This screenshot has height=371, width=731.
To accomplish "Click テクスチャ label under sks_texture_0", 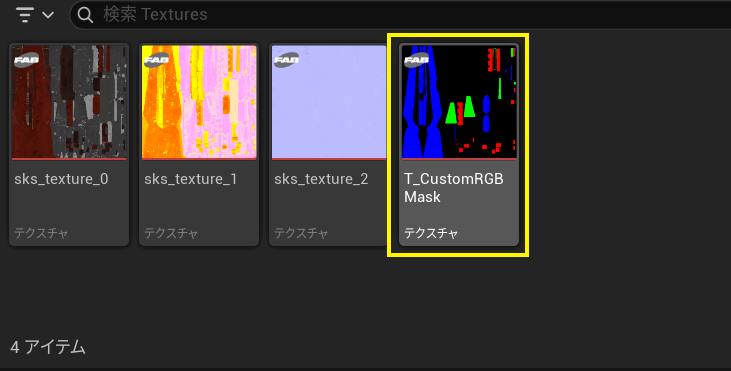I will pos(41,233).
